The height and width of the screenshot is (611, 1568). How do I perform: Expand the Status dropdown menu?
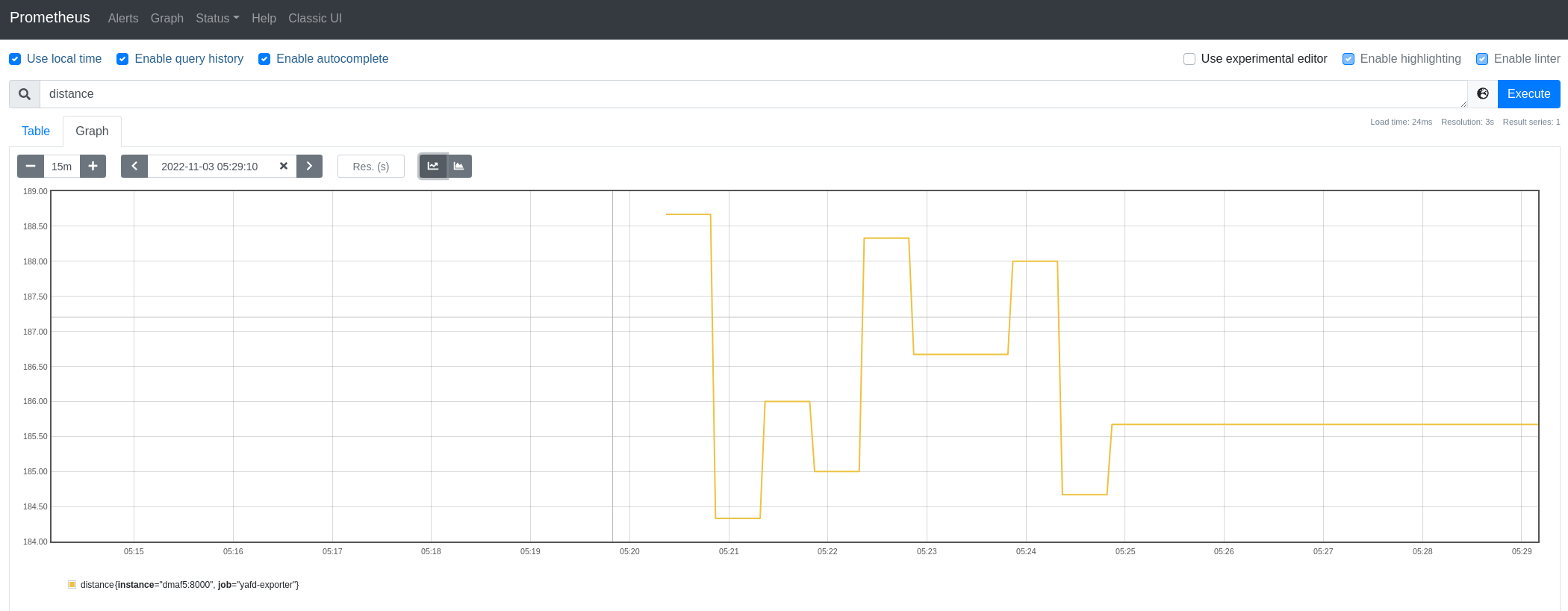[217, 18]
